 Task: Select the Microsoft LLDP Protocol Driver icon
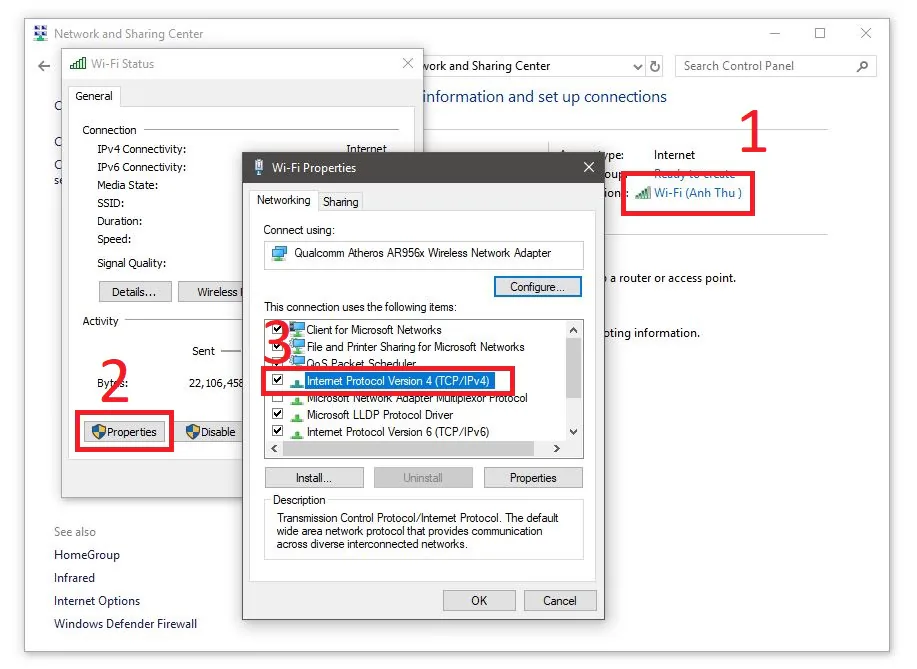point(297,416)
